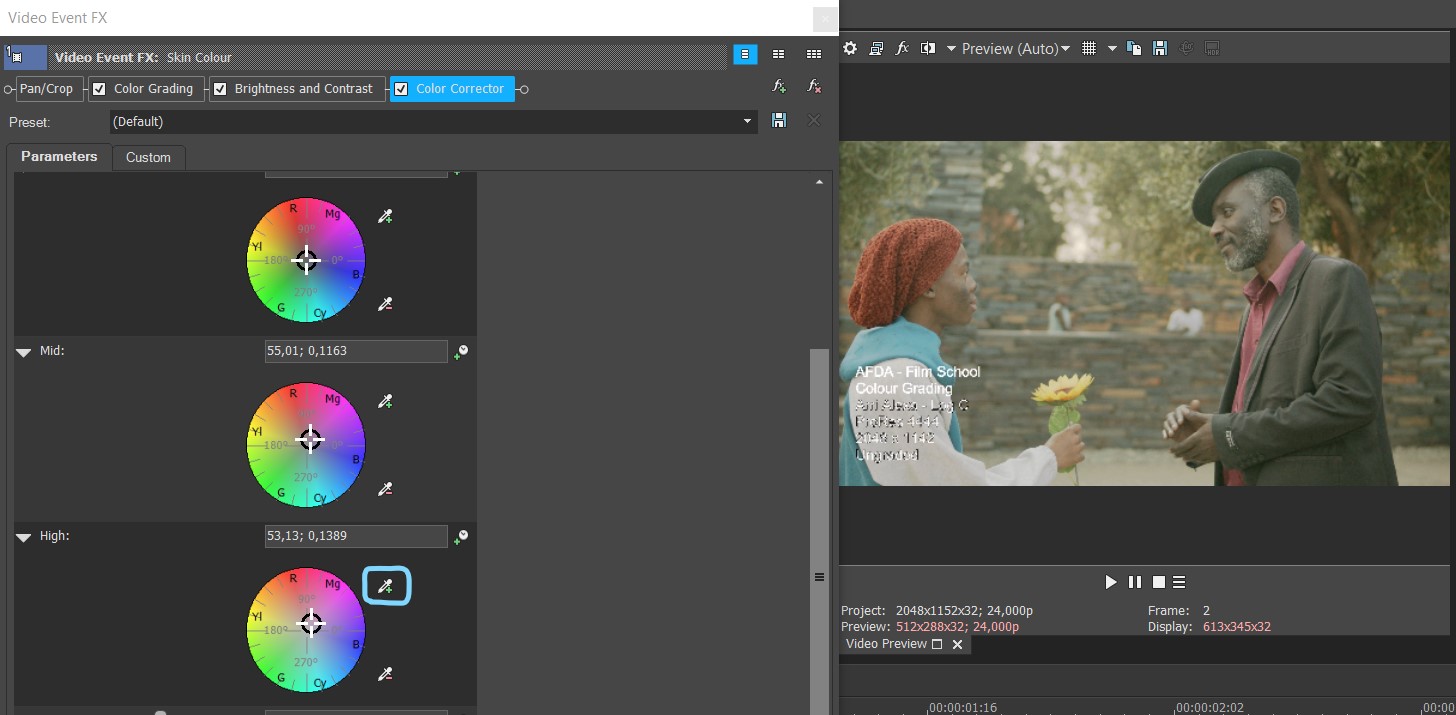Save the current FX preset
Viewport: 1456px width, 715px height.
[779, 121]
